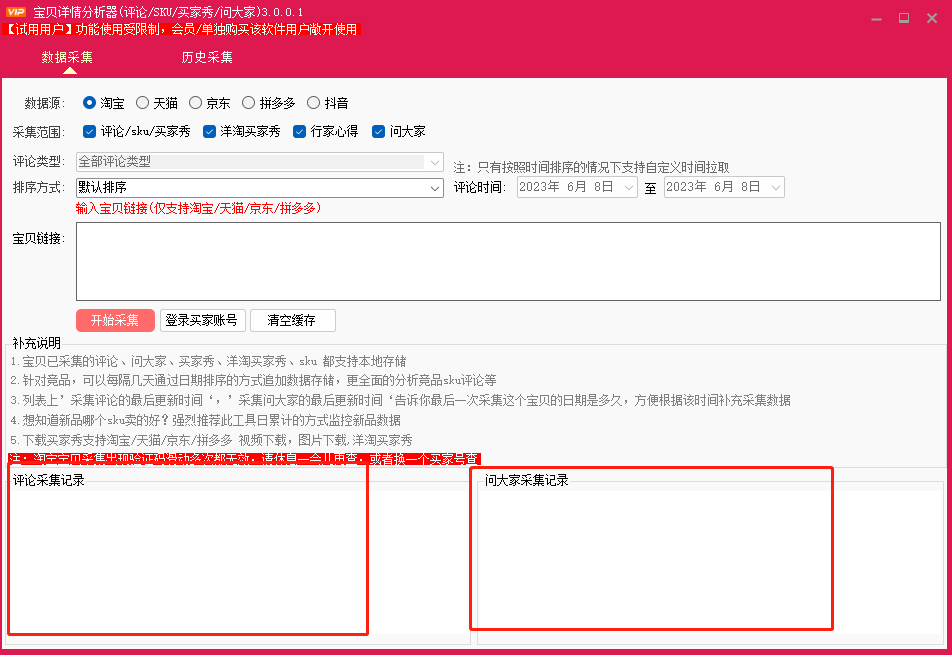The width and height of the screenshot is (952, 655).
Task: Click the 登录买家账号 button
Action: [x=203, y=321]
